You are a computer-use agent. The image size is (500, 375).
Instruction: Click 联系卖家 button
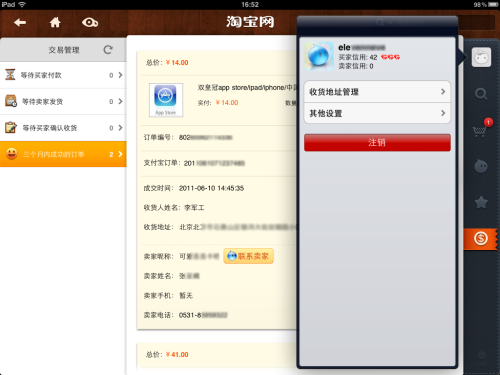(x=248, y=256)
